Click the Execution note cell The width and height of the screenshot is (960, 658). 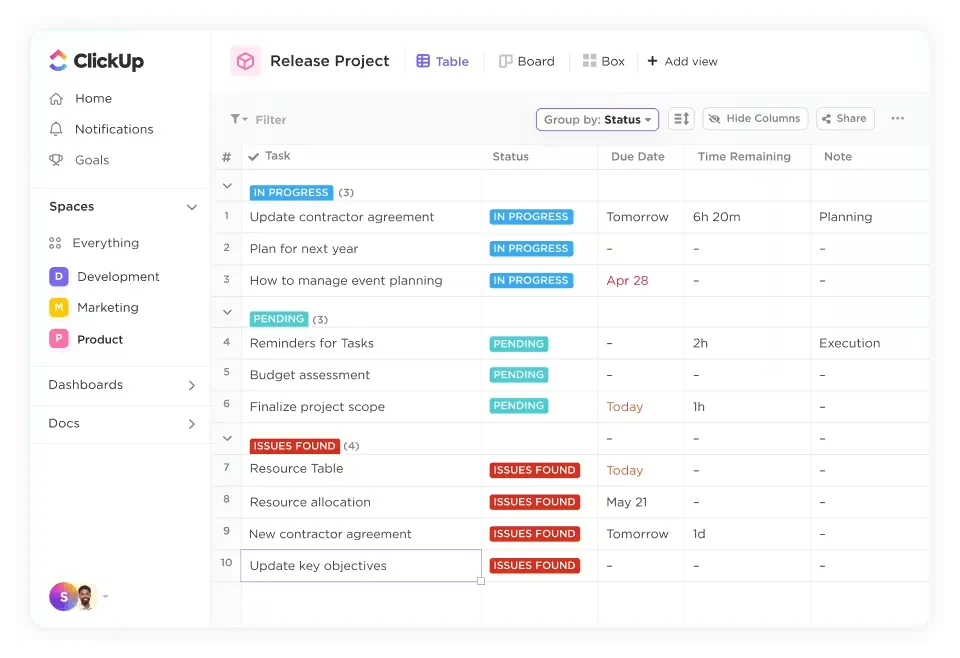849,343
